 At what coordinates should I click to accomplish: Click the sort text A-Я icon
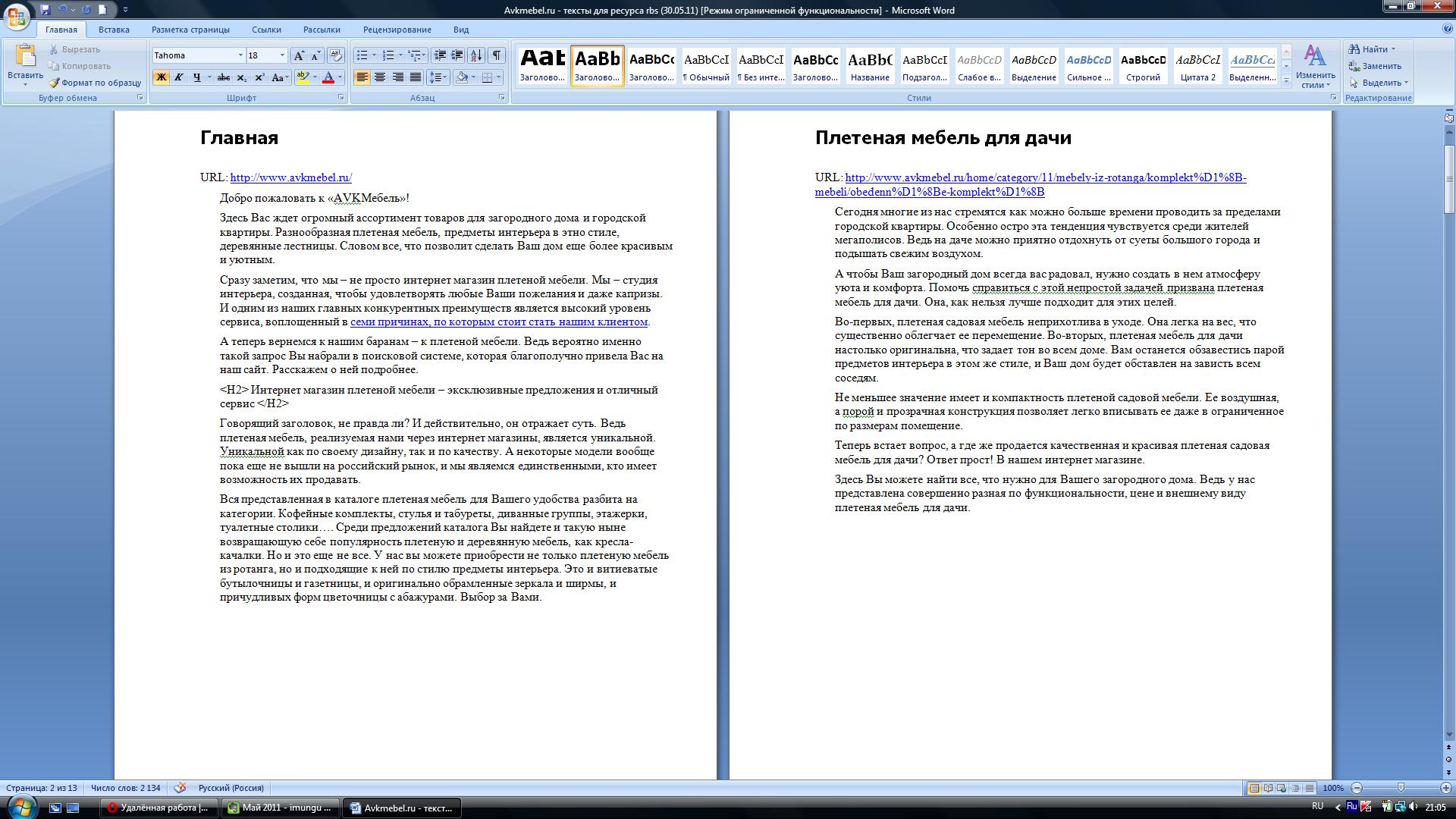476,55
